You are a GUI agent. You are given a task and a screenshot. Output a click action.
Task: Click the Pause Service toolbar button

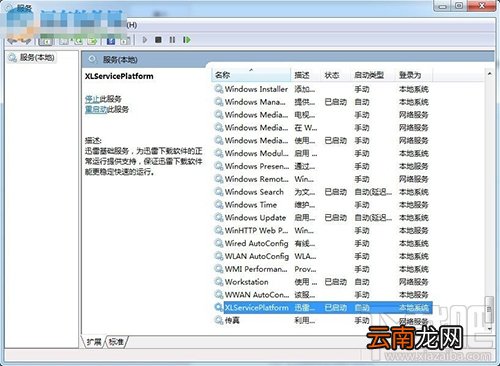click(172, 40)
